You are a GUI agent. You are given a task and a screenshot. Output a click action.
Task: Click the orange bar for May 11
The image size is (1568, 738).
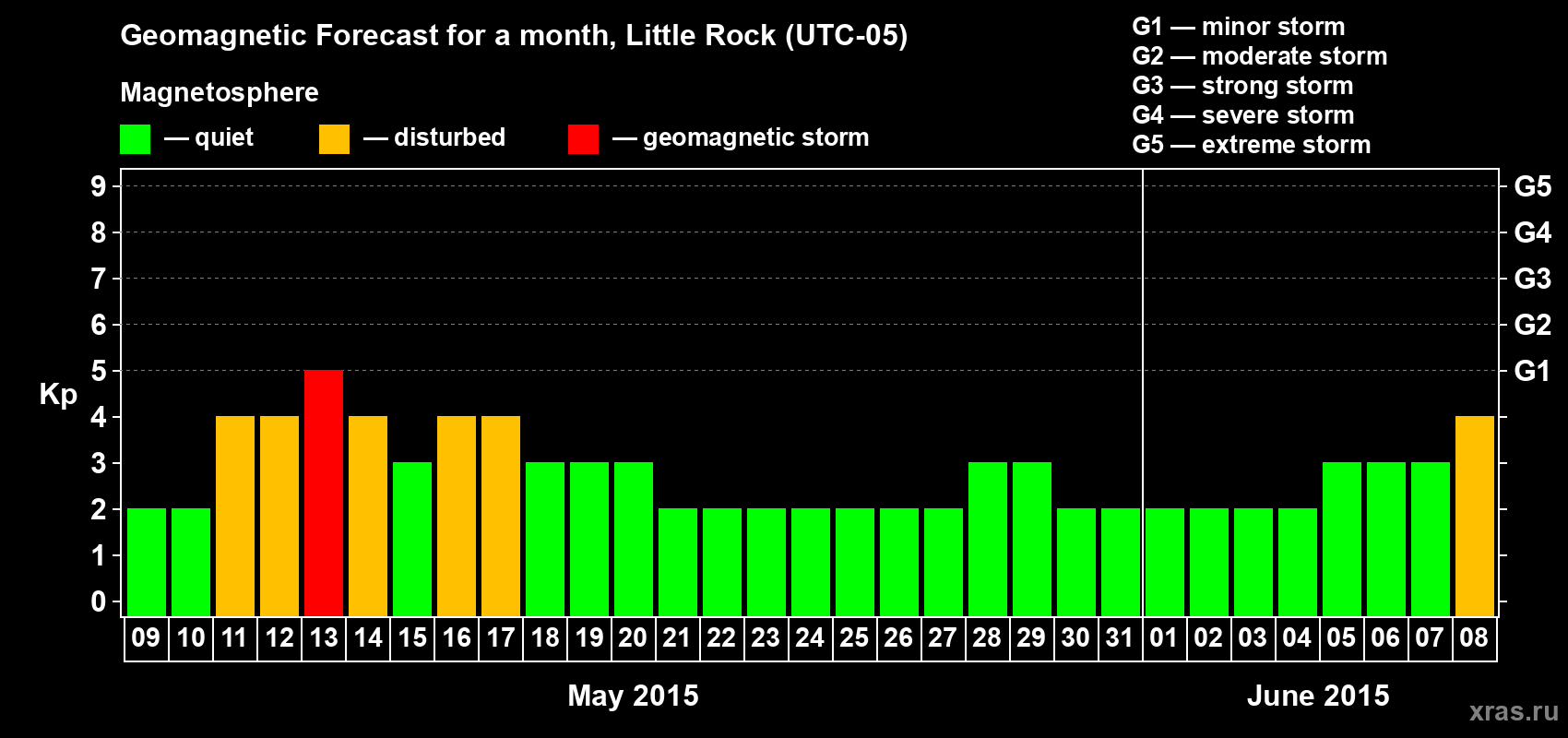coord(235,517)
